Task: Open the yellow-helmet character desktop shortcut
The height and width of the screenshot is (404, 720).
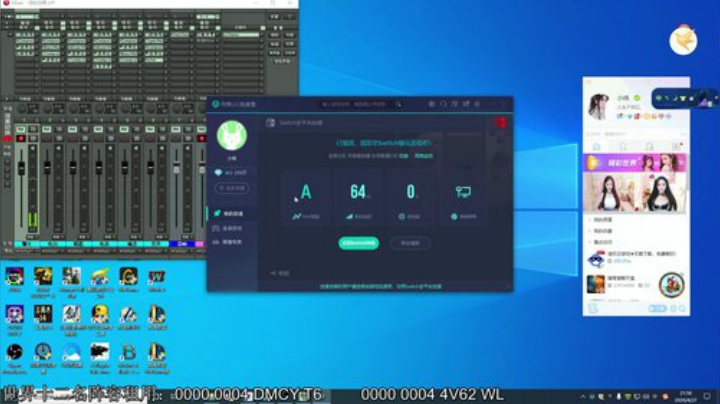Action: point(100,314)
